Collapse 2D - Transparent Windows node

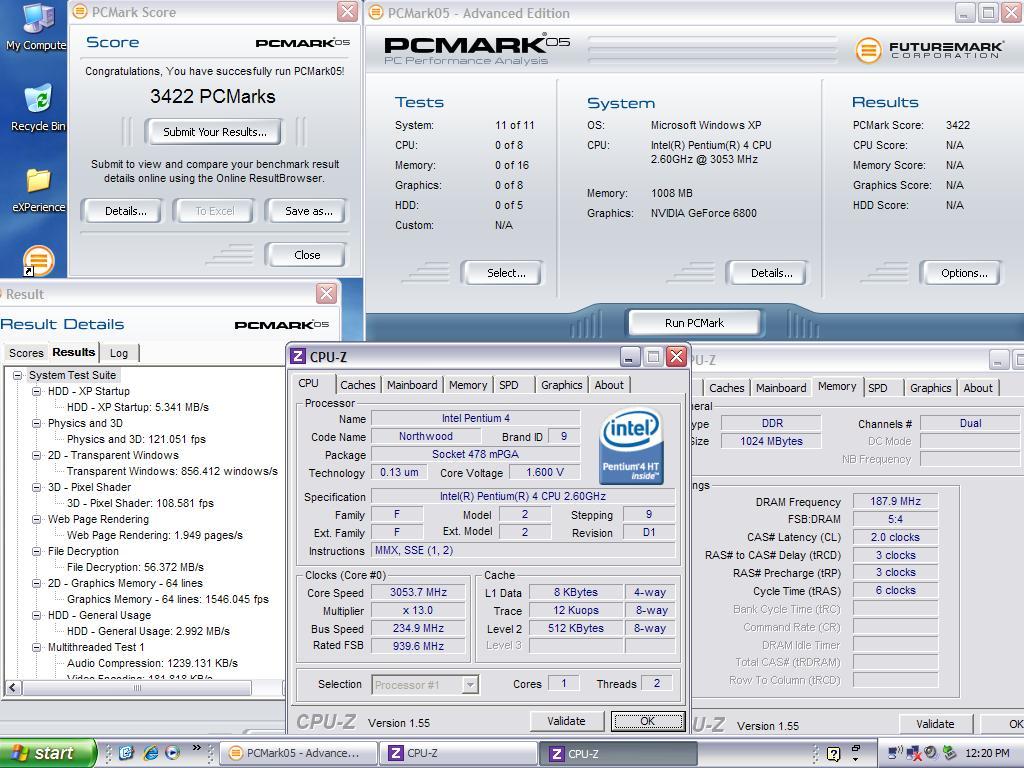click(37, 455)
